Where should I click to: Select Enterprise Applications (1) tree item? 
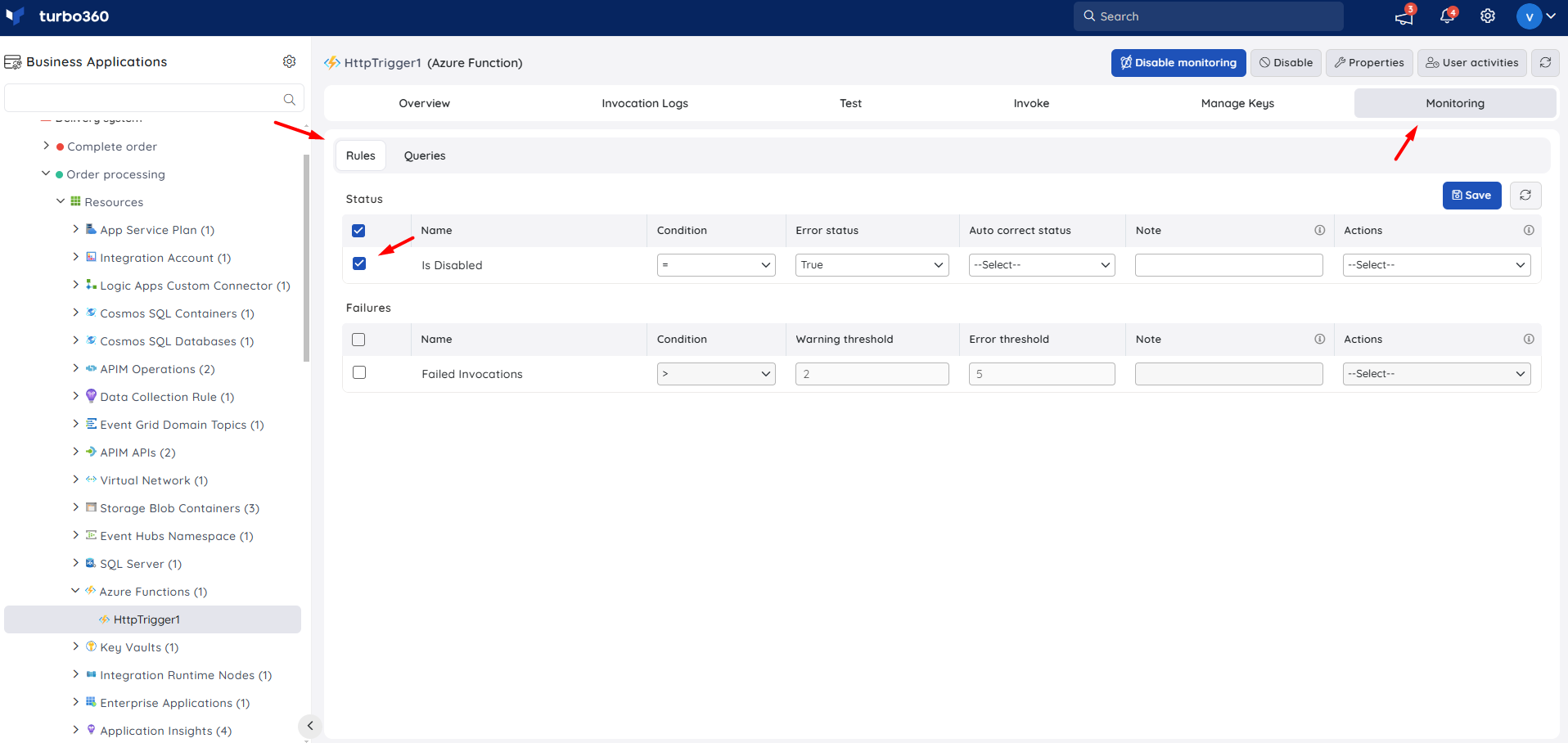click(175, 703)
